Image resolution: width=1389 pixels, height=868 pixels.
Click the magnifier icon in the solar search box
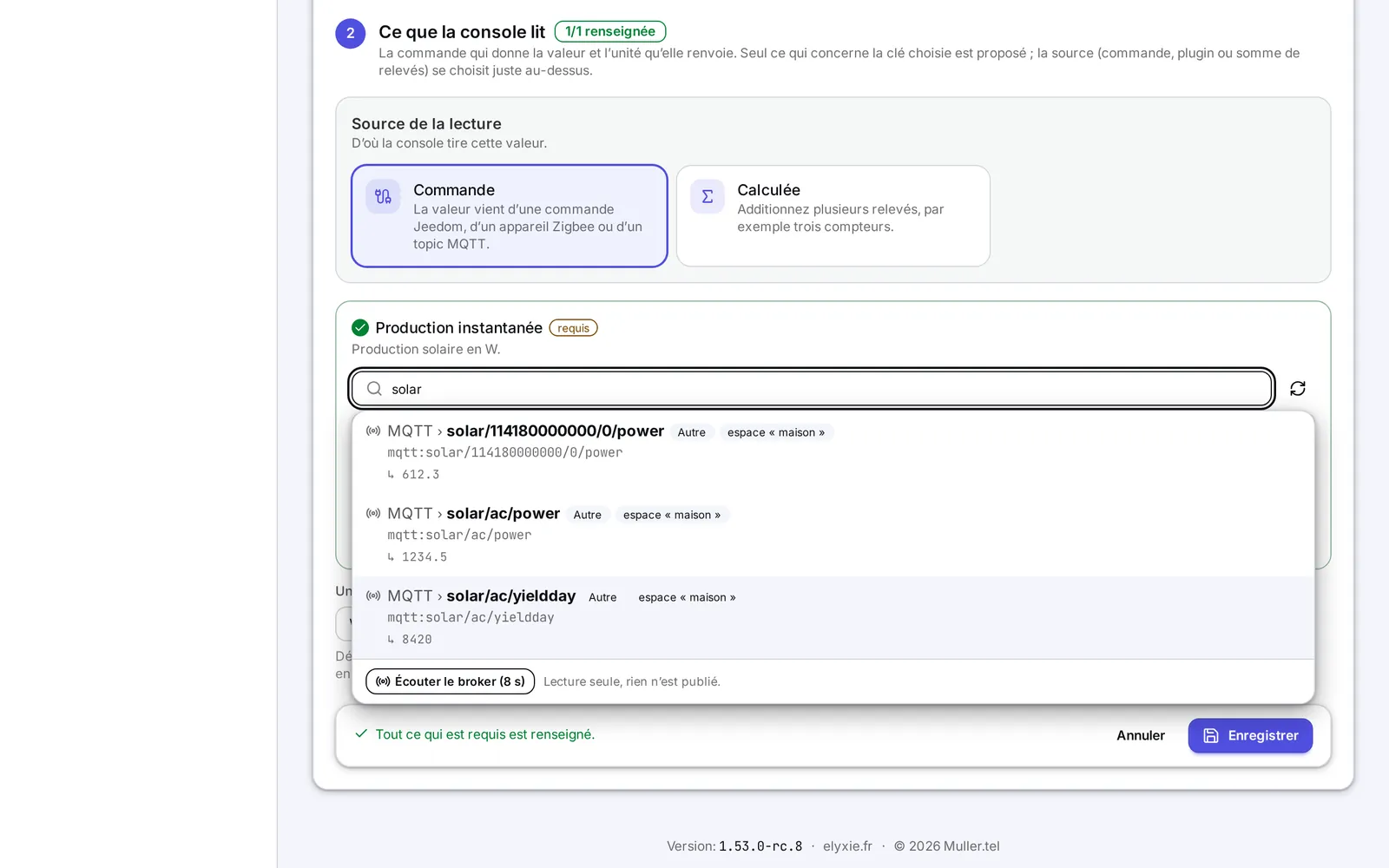point(374,389)
